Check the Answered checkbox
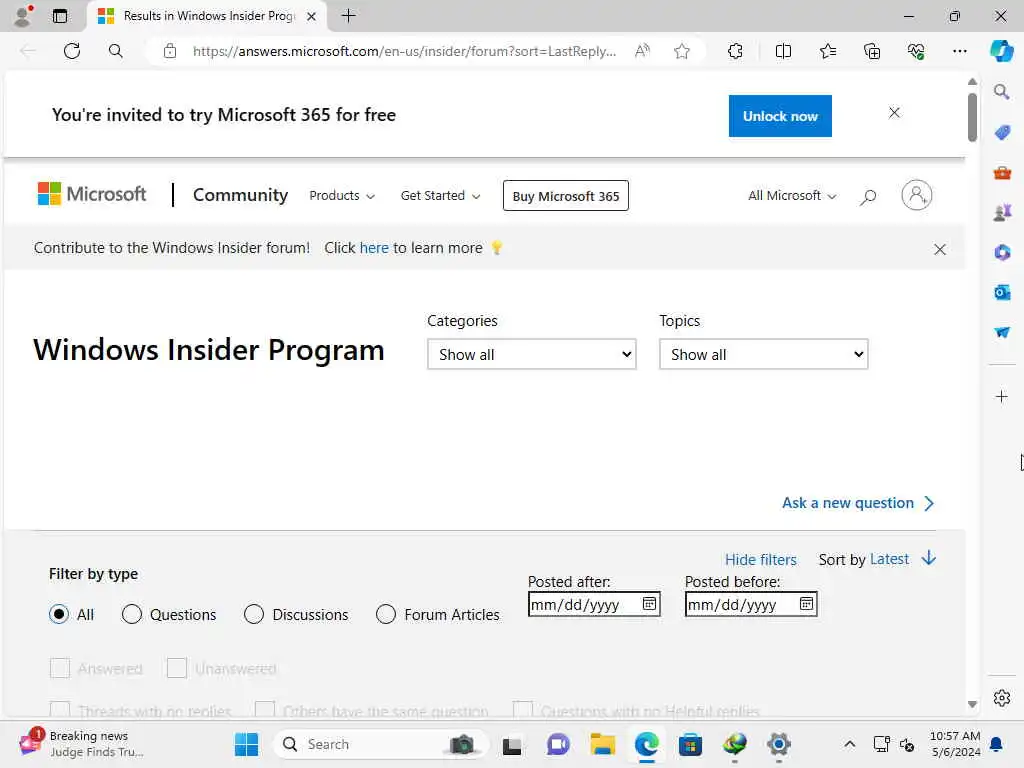1024x768 pixels. 59,668
